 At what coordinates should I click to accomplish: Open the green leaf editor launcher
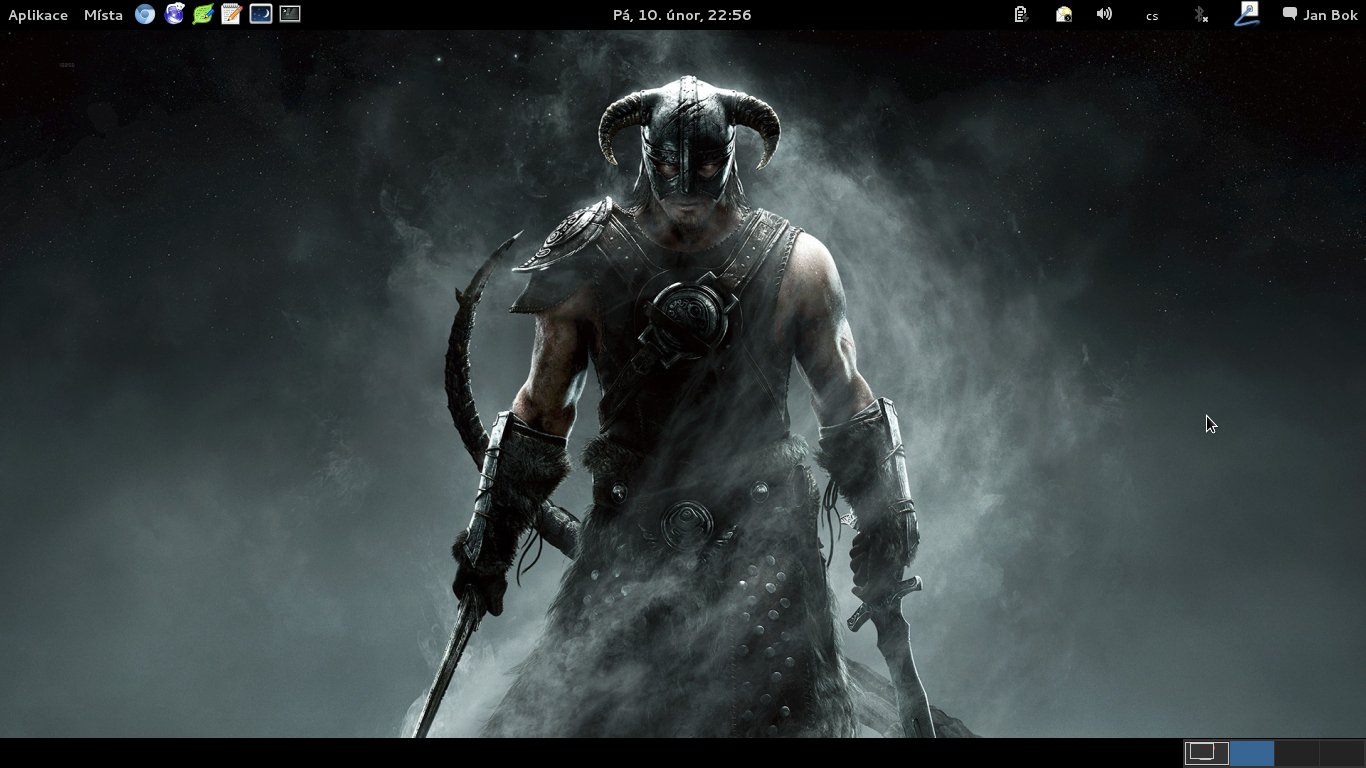coord(203,14)
